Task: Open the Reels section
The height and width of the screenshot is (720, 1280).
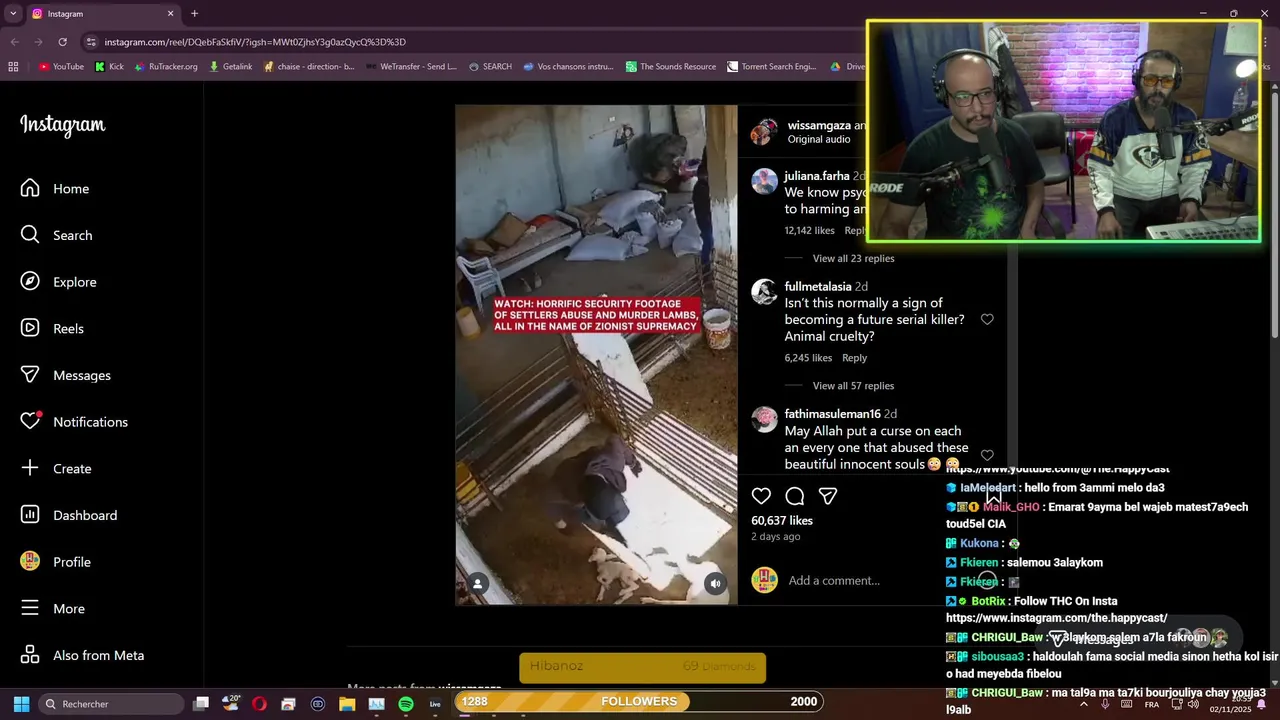Action: 52,328
